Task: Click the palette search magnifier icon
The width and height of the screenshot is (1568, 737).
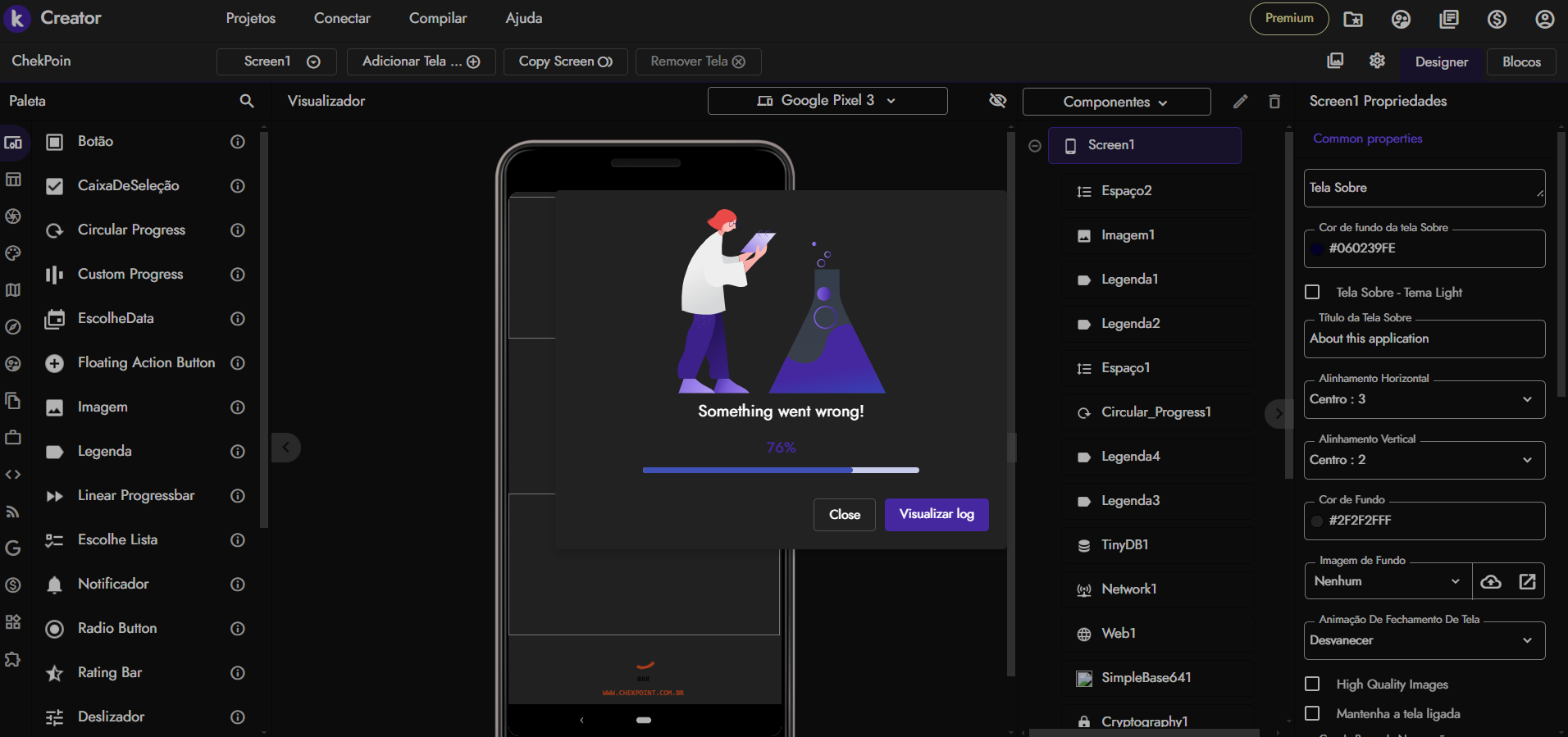Action: click(x=246, y=101)
